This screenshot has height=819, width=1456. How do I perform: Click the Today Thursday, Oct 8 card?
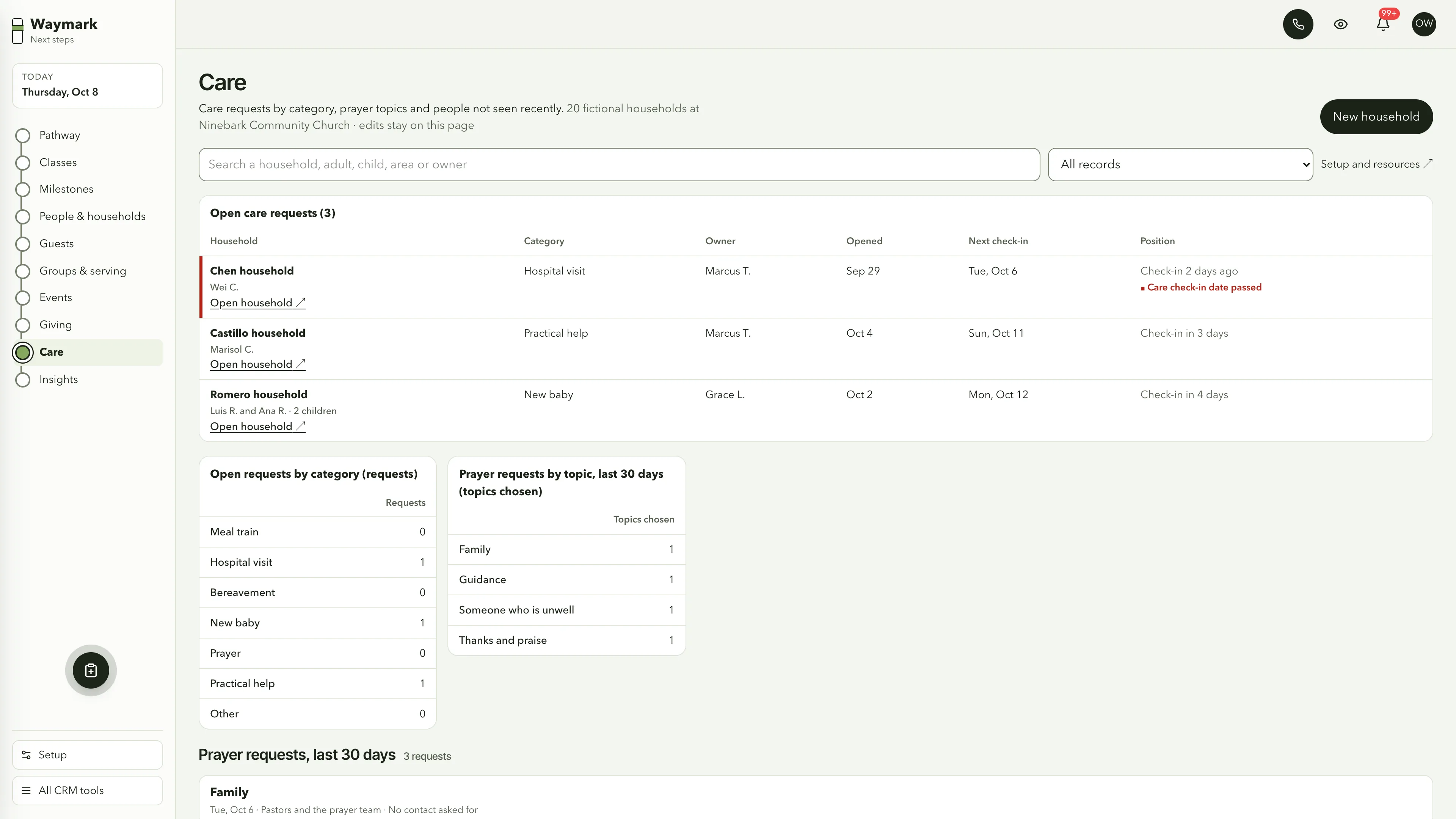88,85
